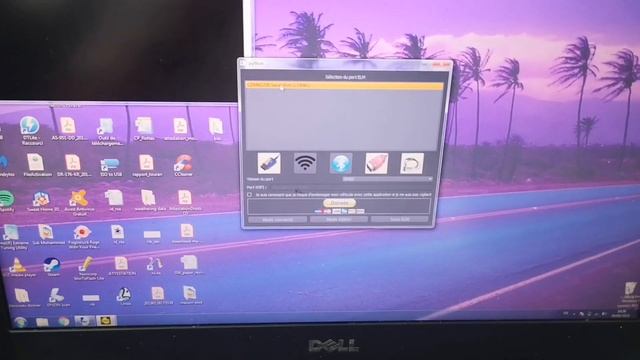Select the rapport_houran PDF file on desktop

coord(147,165)
